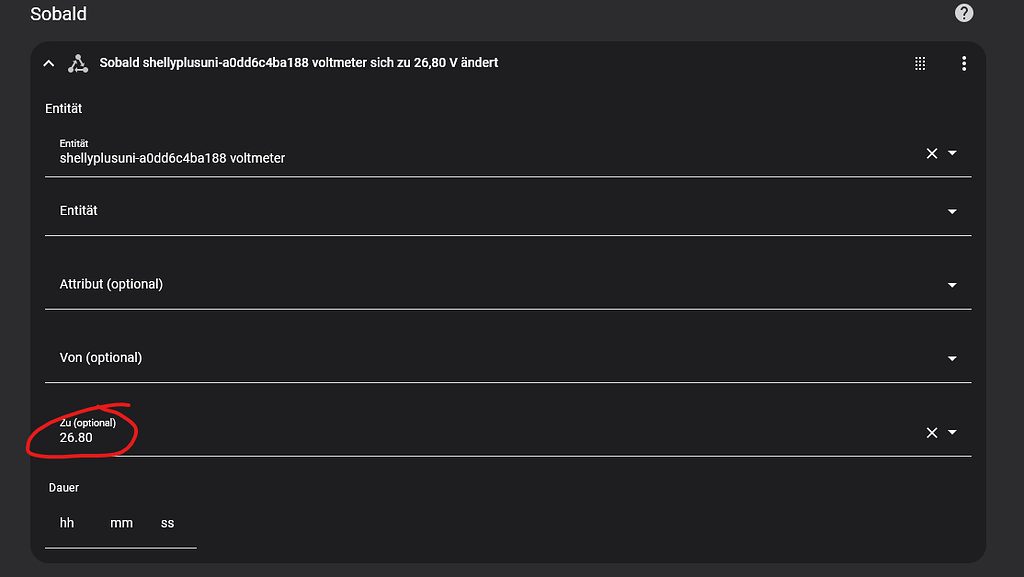Screen dimensions: 1024x577
Task: Clear the selected voltmeter entity with X
Action: coord(930,152)
